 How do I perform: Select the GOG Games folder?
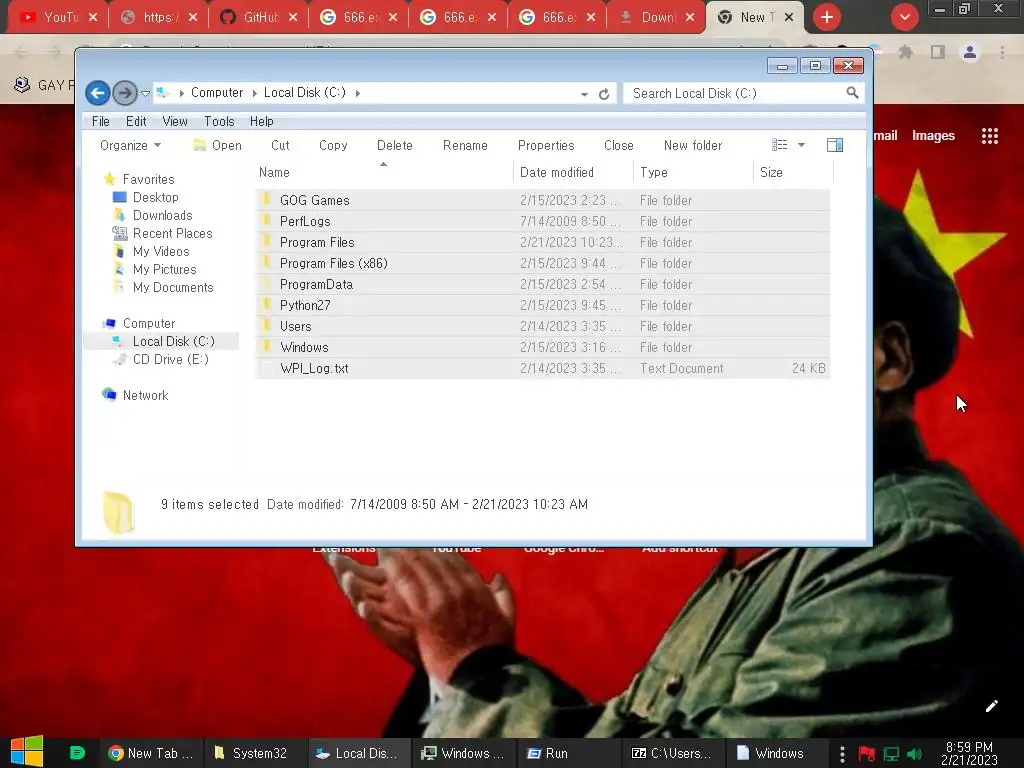coord(542,200)
